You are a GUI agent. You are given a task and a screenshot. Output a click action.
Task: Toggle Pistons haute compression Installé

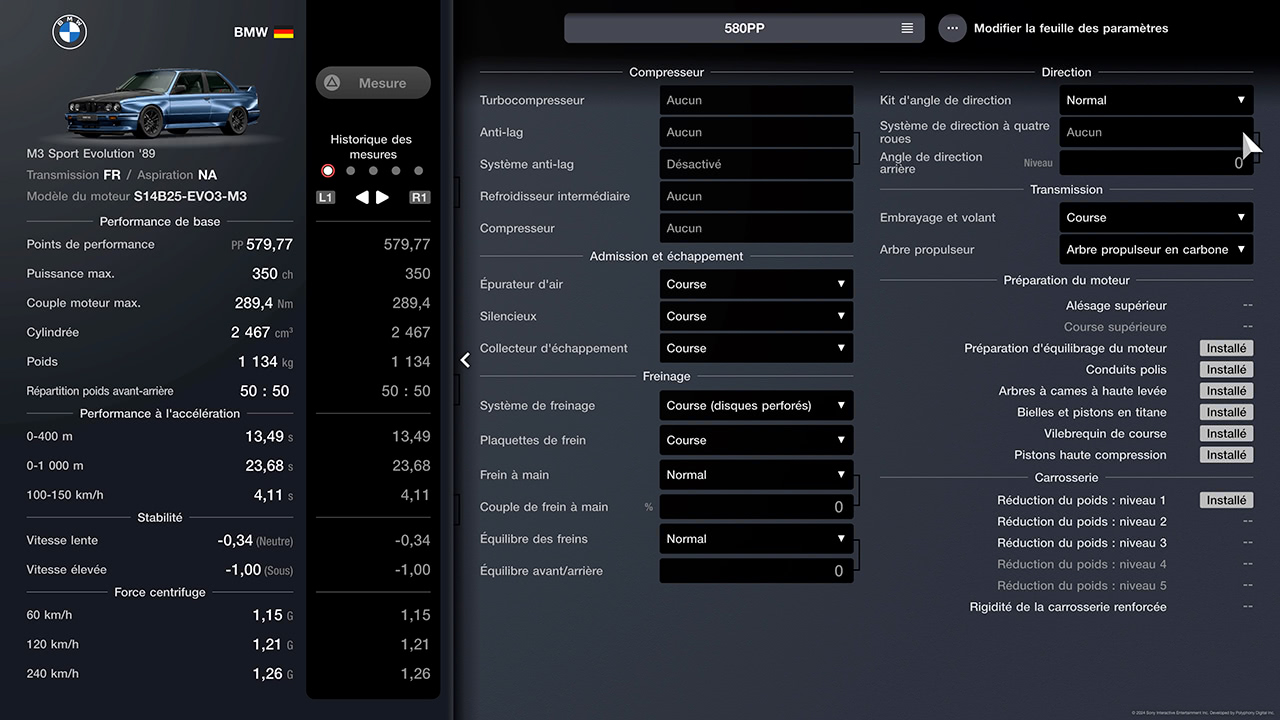point(1226,455)
